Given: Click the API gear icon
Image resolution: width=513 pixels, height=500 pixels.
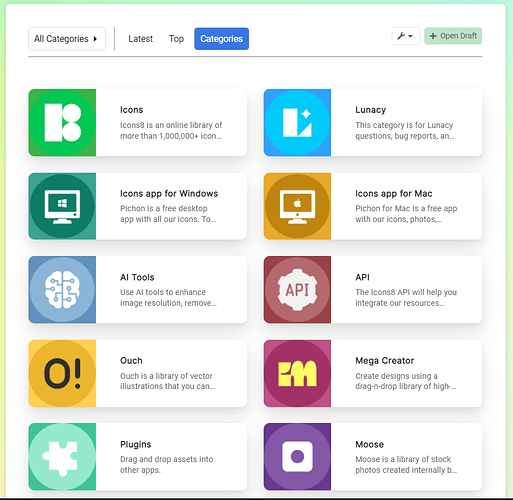Looking at the screenshot, I should pos(297,290).
